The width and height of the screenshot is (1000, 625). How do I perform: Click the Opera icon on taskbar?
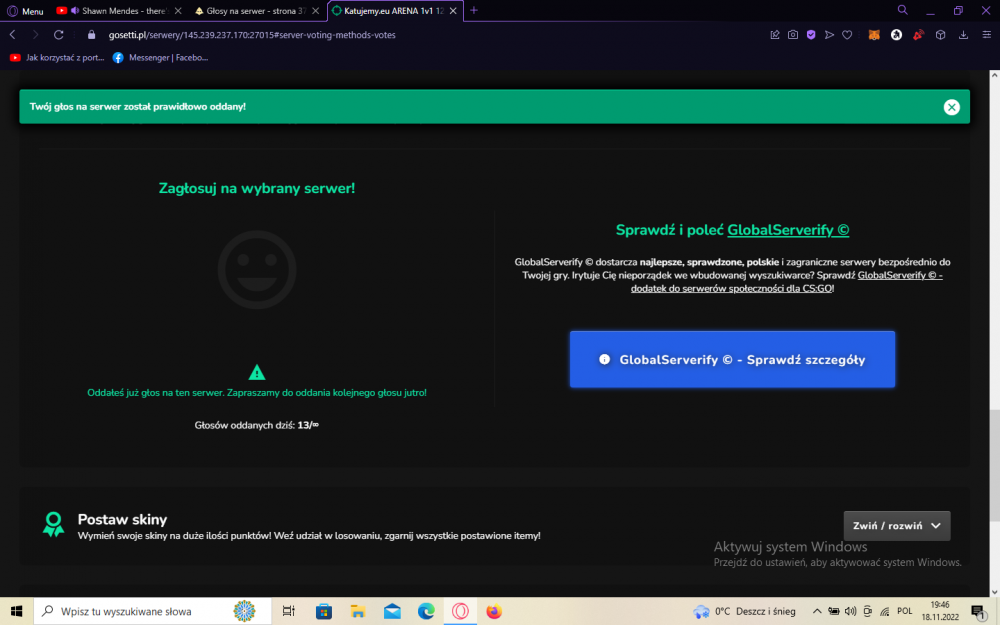(x=460, y=611)
